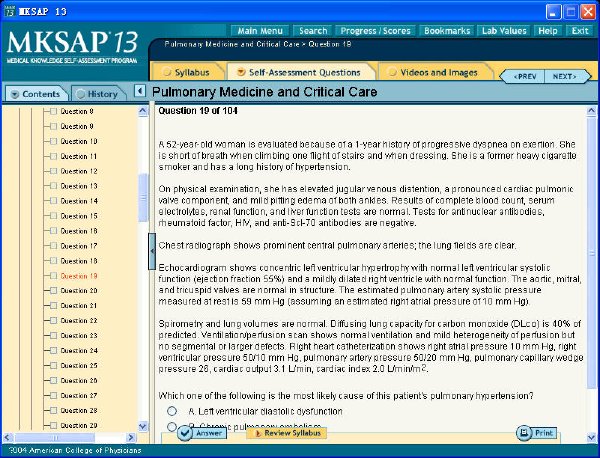Select the answer B radio button
Image resolution: width=600 pixels, height=458 pixels.
[172, 425]
